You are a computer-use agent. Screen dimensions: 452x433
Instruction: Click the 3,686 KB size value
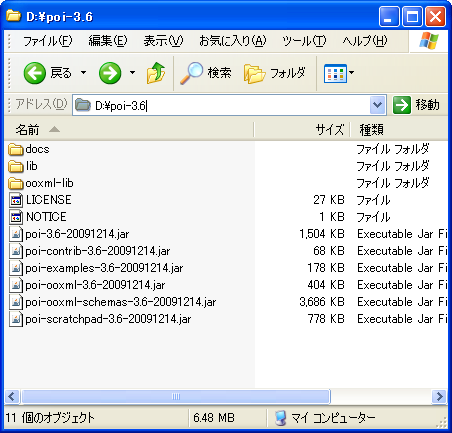pyautogui.click(x=322, y=302)
